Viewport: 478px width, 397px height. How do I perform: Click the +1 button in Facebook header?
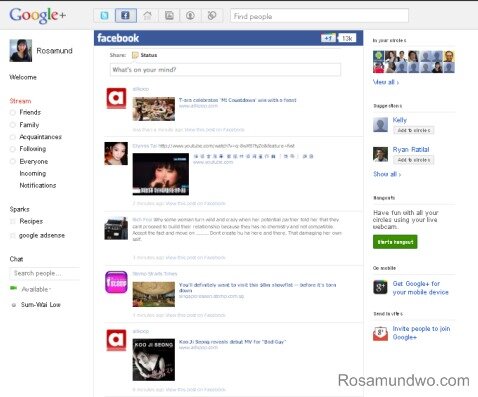click(x=328, y=38)
